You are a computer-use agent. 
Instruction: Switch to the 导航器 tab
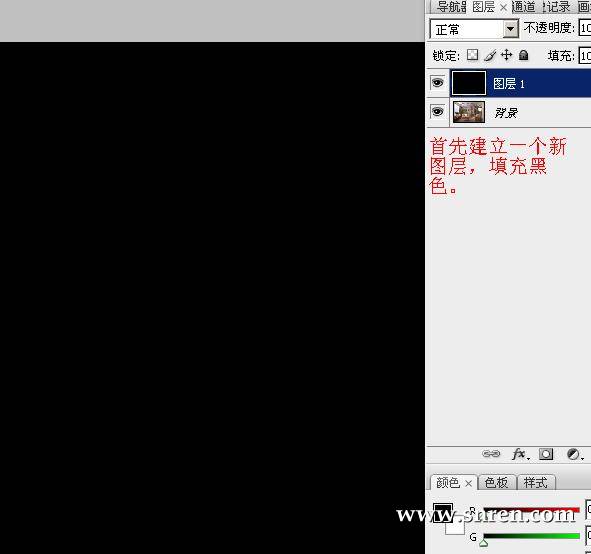click(x=450, y=7)
